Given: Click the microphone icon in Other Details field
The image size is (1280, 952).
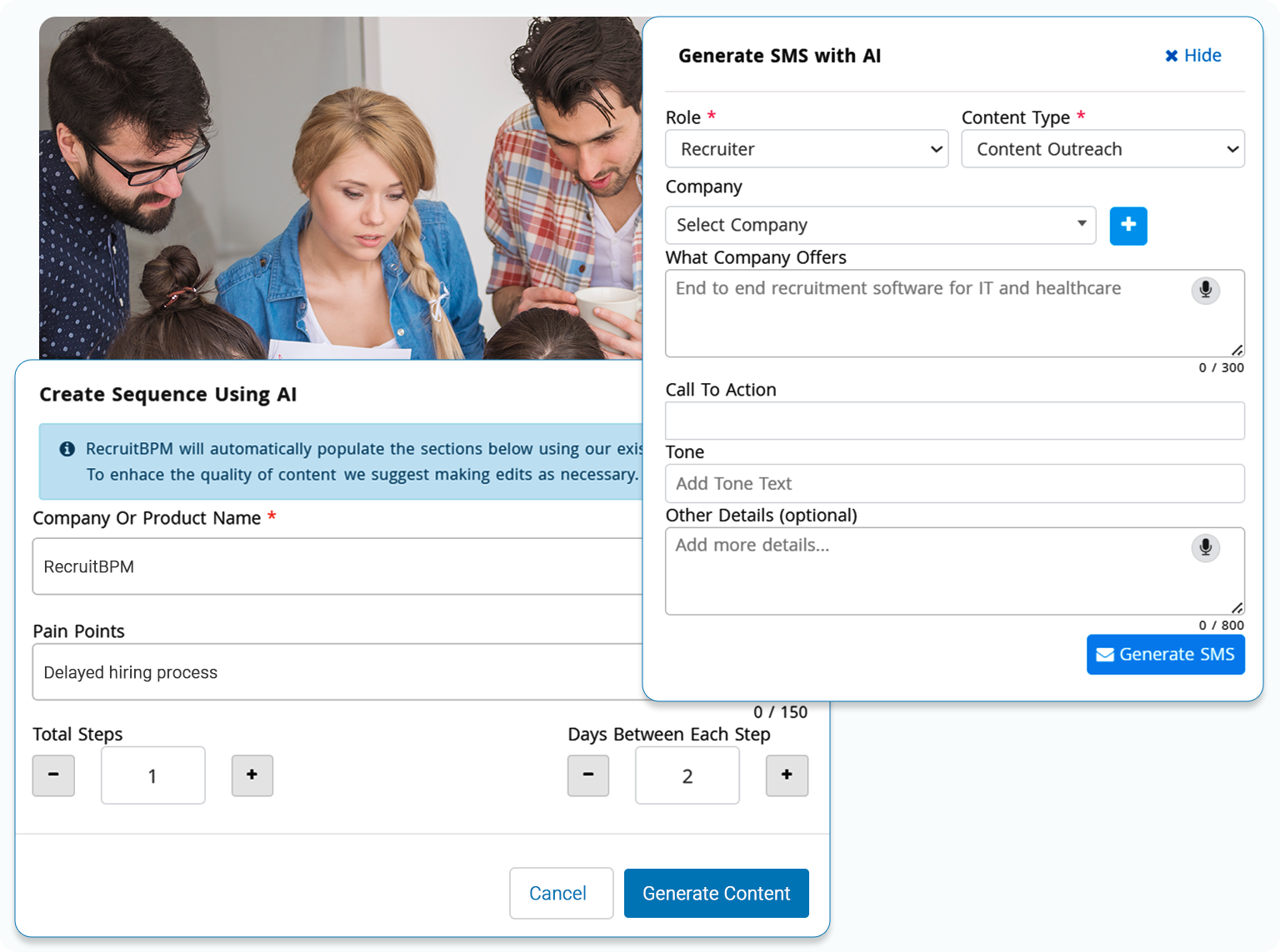Looking at the screenshot, I should pos(1205,548).
